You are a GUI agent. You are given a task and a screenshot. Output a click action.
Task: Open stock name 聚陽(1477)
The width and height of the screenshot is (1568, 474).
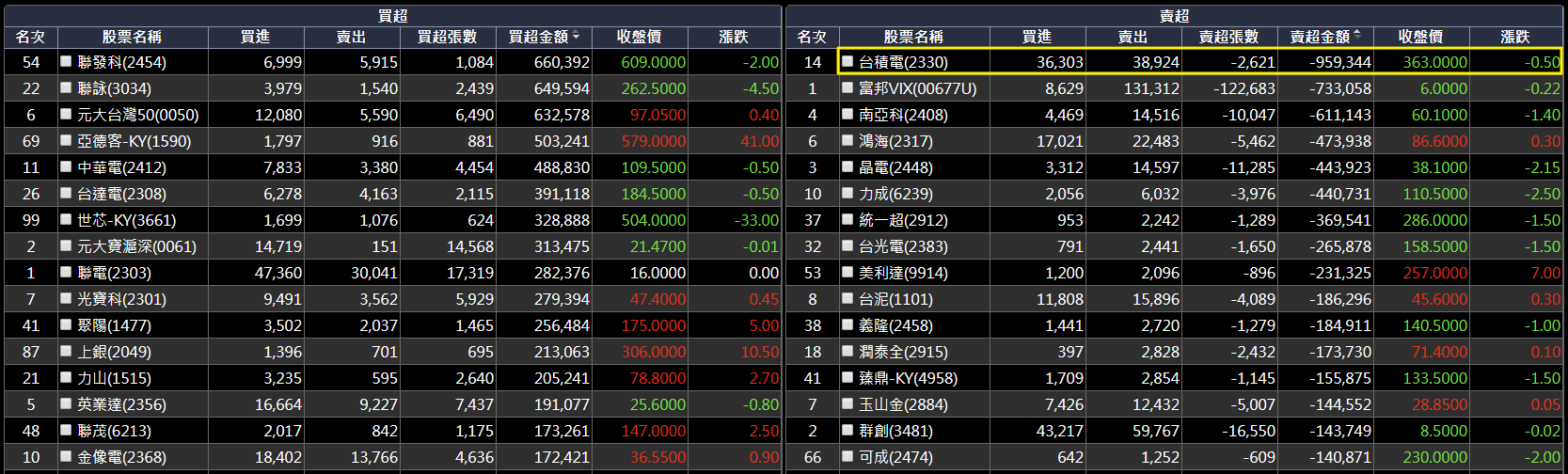(115, 325)
